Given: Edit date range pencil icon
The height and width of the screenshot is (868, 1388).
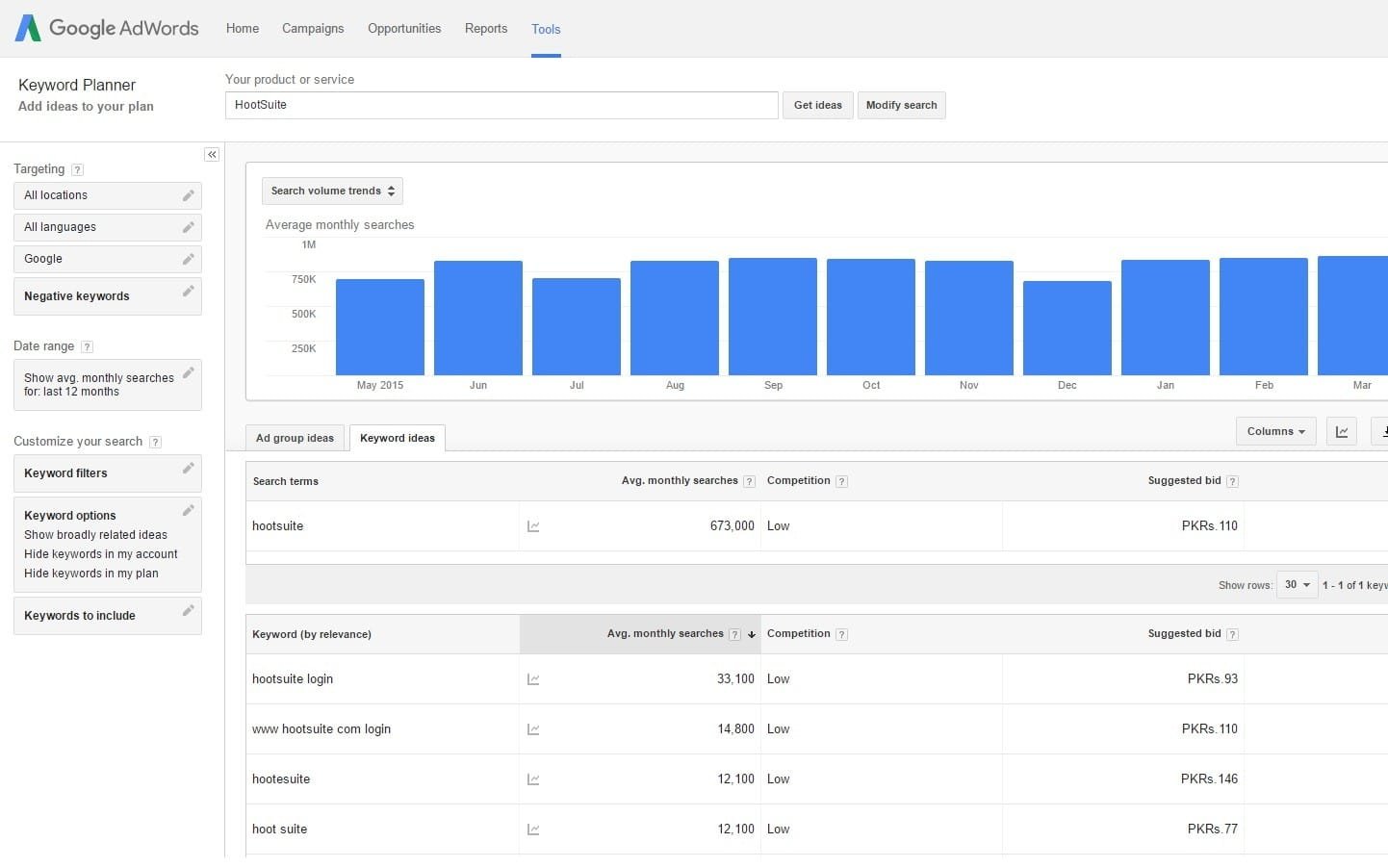Looking at the screenshot, I should click(189, 372).
